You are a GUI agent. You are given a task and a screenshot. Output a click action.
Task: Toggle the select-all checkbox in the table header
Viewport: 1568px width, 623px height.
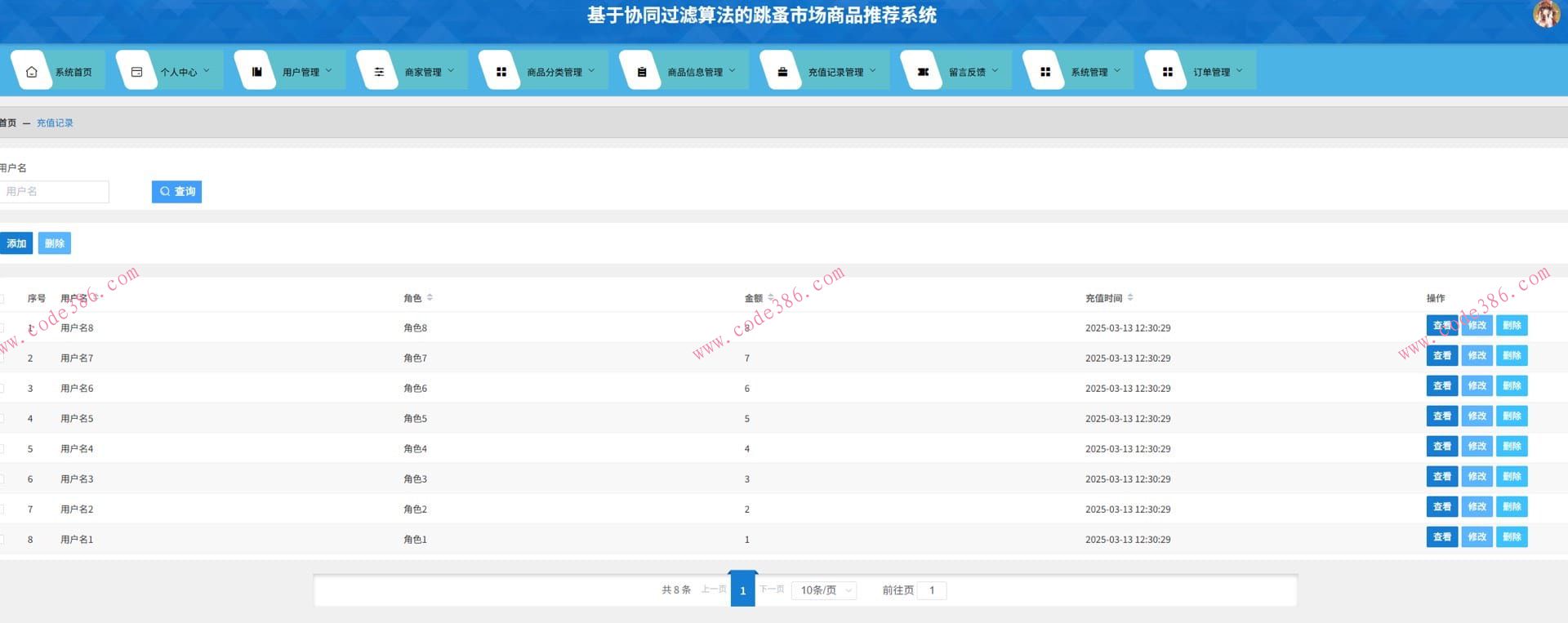click(x=2, y=299)
